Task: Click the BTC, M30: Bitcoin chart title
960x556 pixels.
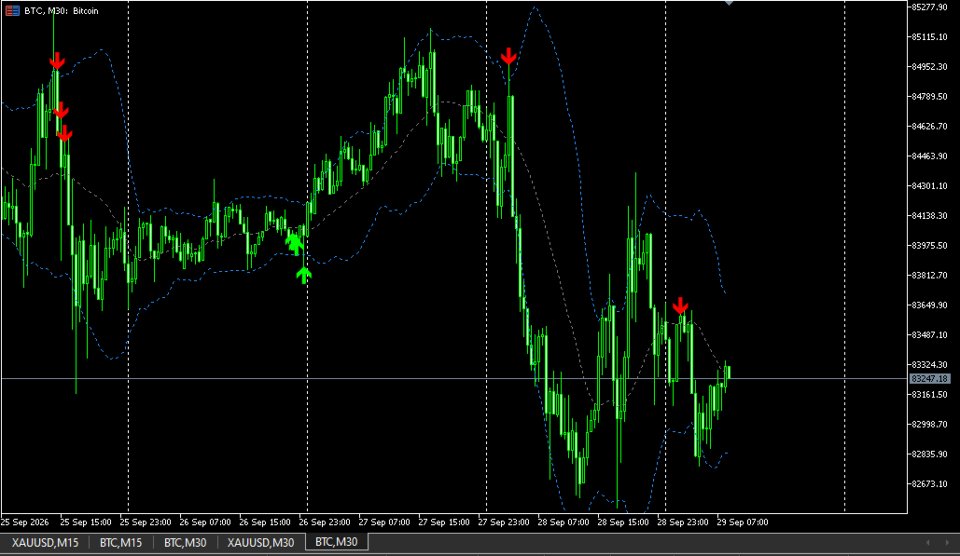Action: (x=61, y=10)
